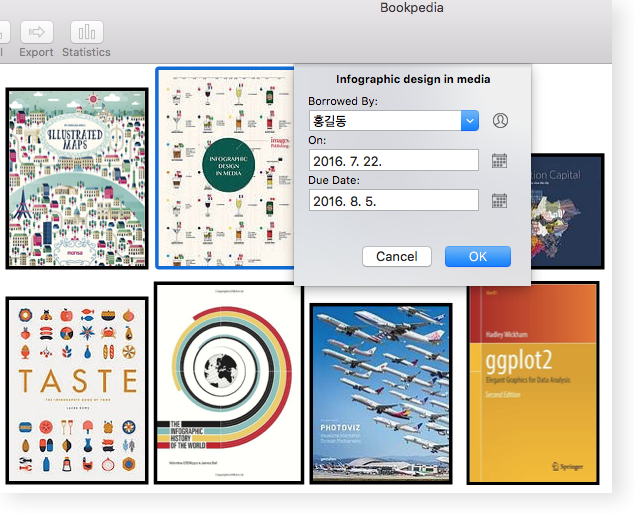Click the Due Date: label

tap(334, 180)
